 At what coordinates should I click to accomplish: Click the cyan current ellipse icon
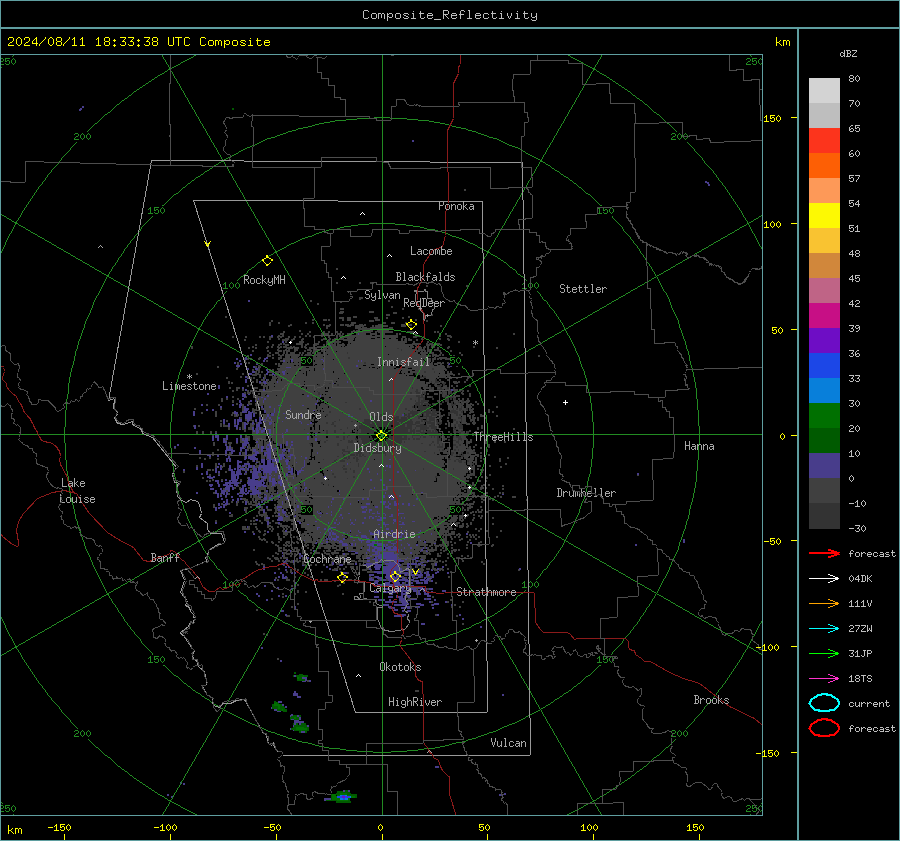tap(824, 703)
